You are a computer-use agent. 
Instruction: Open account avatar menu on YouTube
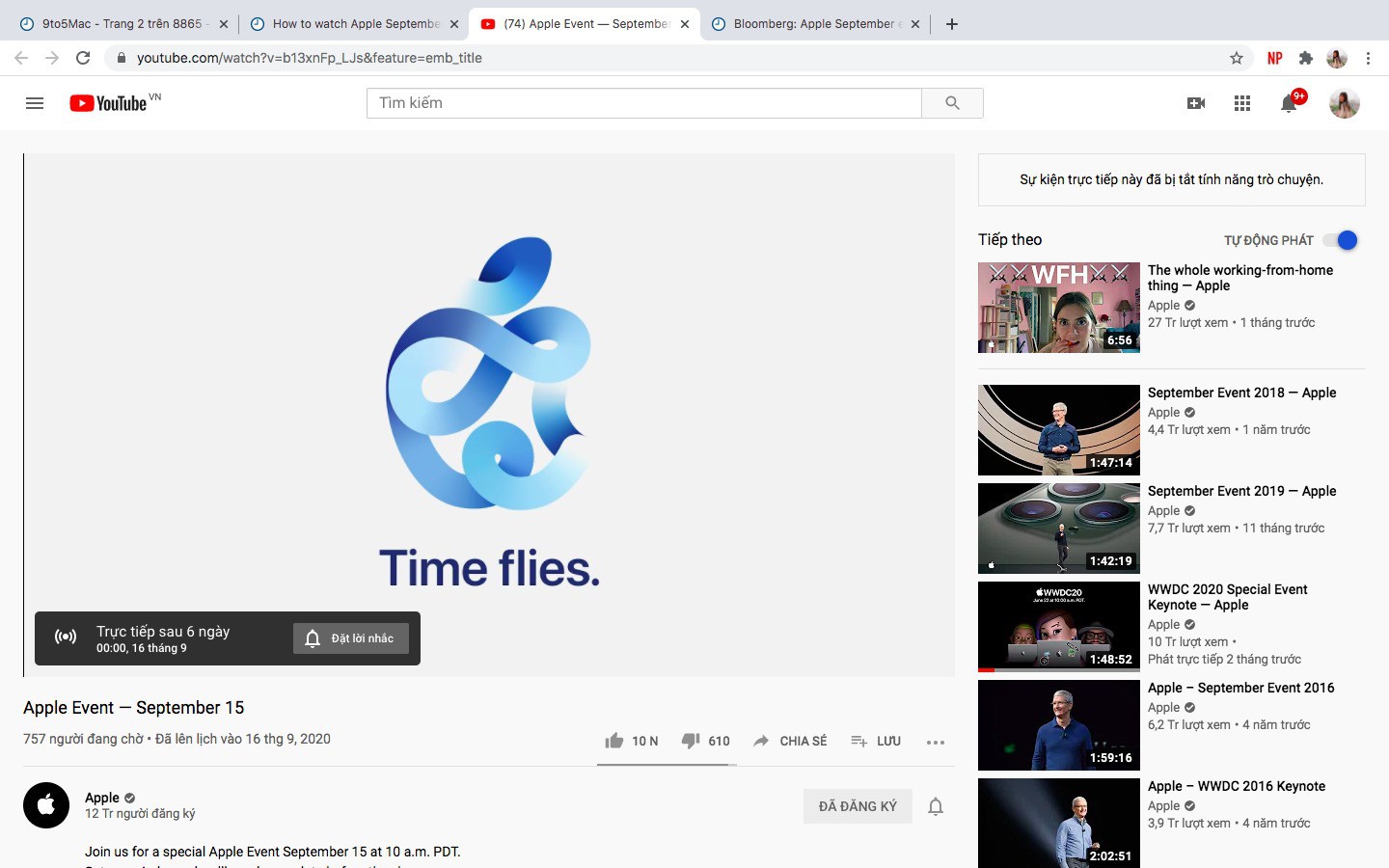1344,103
